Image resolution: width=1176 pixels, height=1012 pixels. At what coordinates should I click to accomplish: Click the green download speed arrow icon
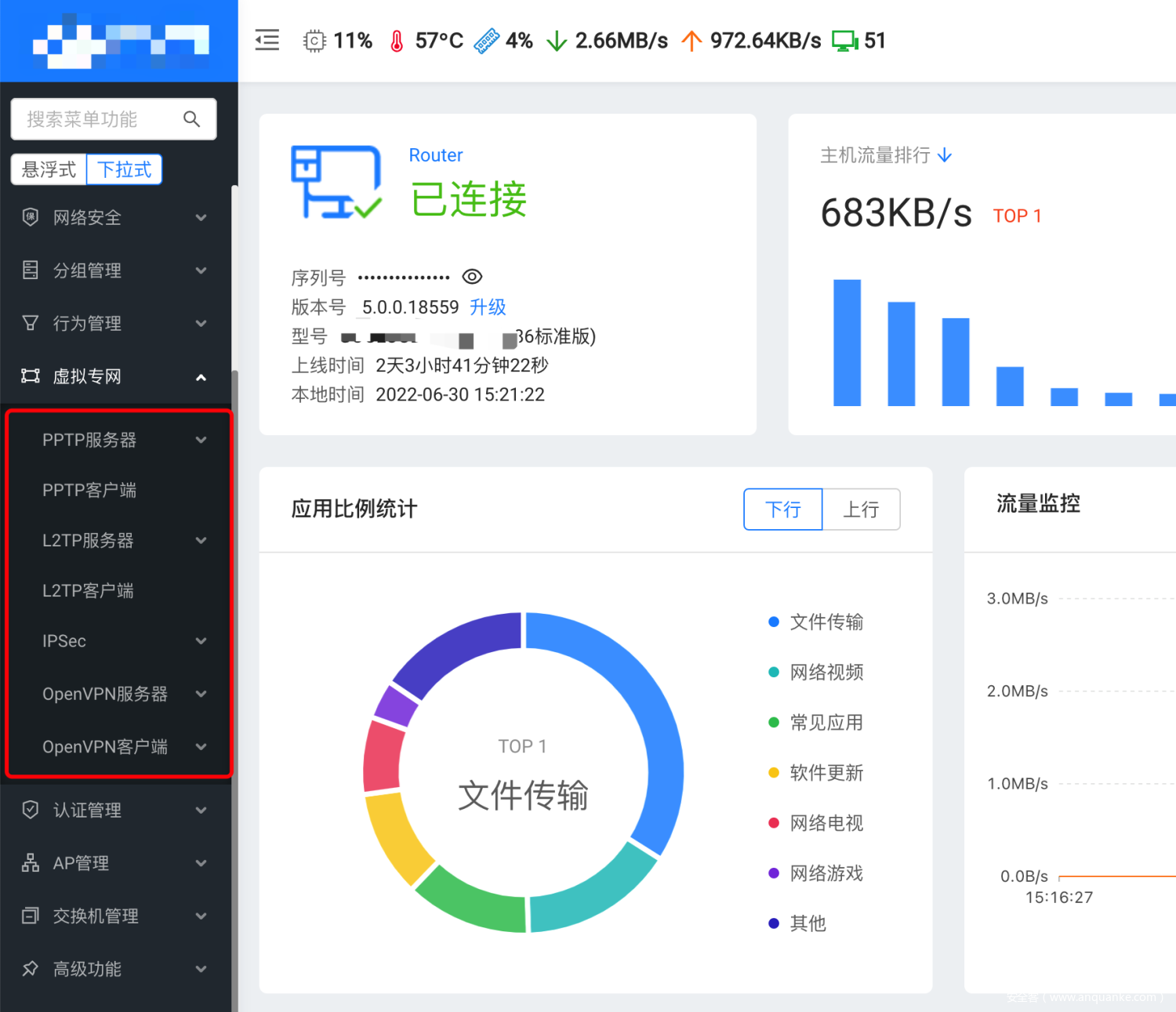coord(557,41)
